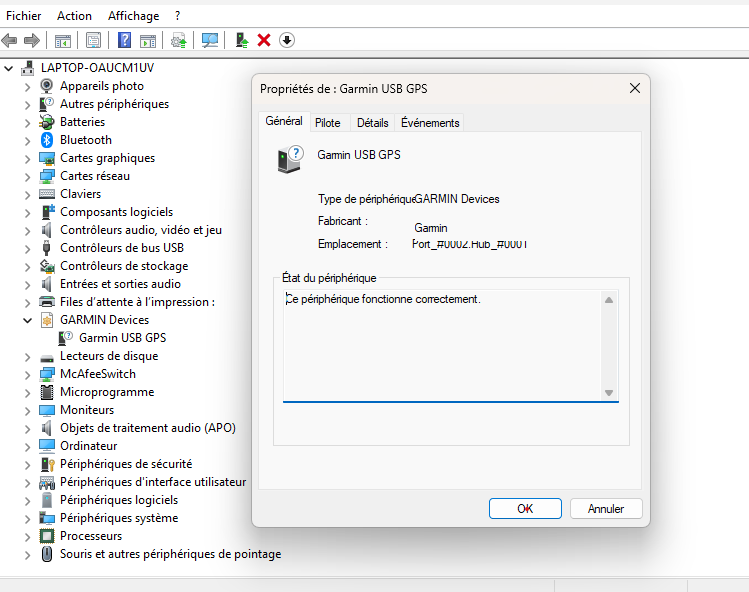Select the Général tab
Screen dimensions: 749x592
pyautogui.click(x=284, y=121)
